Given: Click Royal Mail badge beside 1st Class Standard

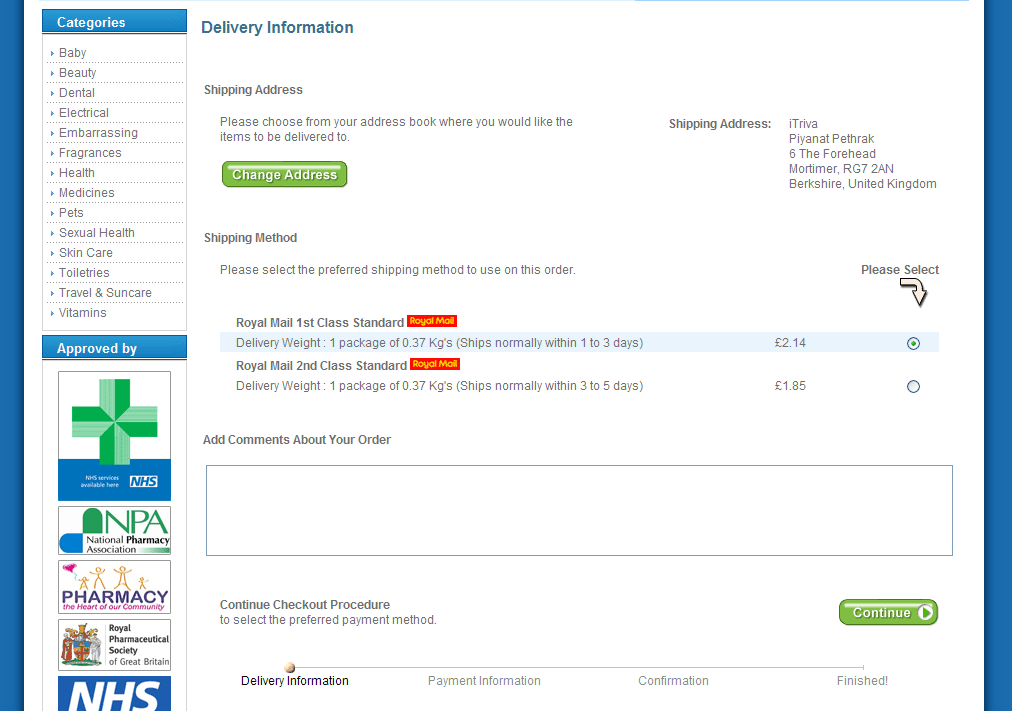Looking at the screenshot, I should click(432, 321).
